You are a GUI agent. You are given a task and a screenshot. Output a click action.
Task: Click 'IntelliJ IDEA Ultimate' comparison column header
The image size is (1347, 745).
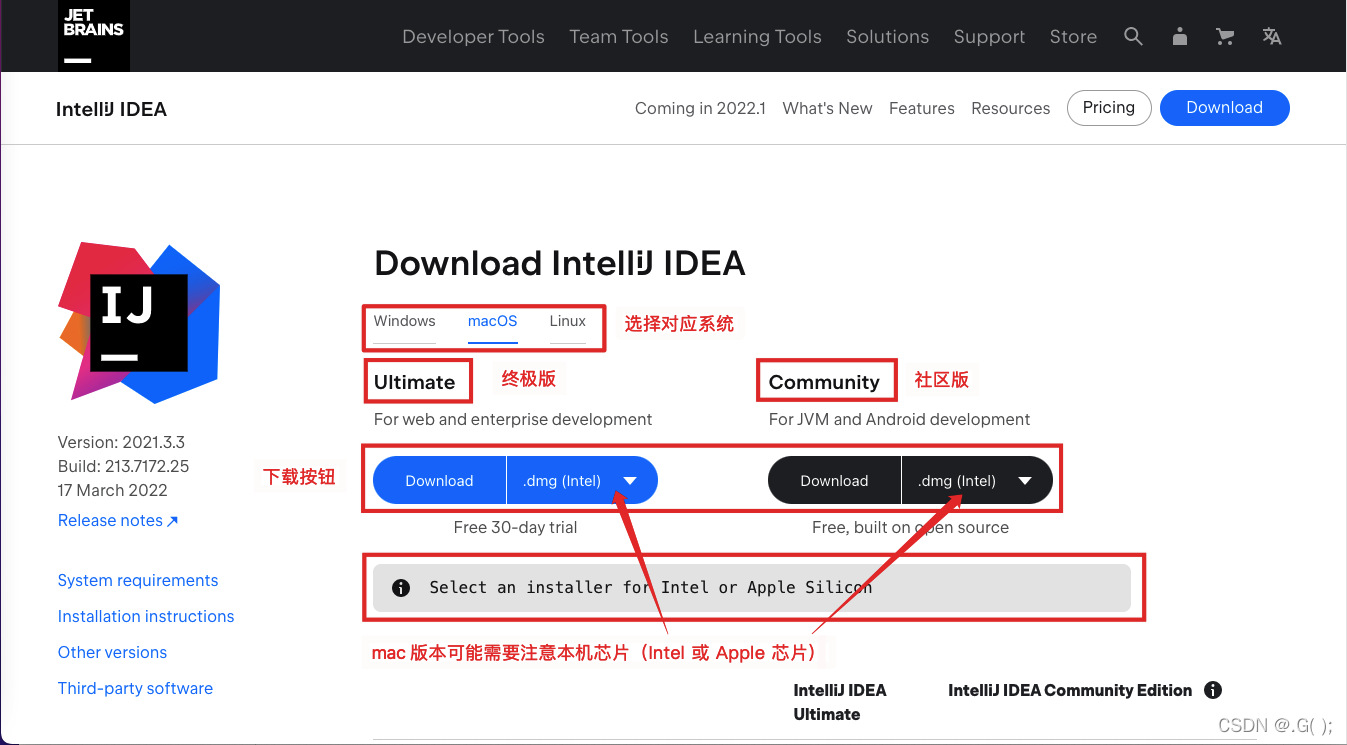pyautogui.click(x=840, y=702)
